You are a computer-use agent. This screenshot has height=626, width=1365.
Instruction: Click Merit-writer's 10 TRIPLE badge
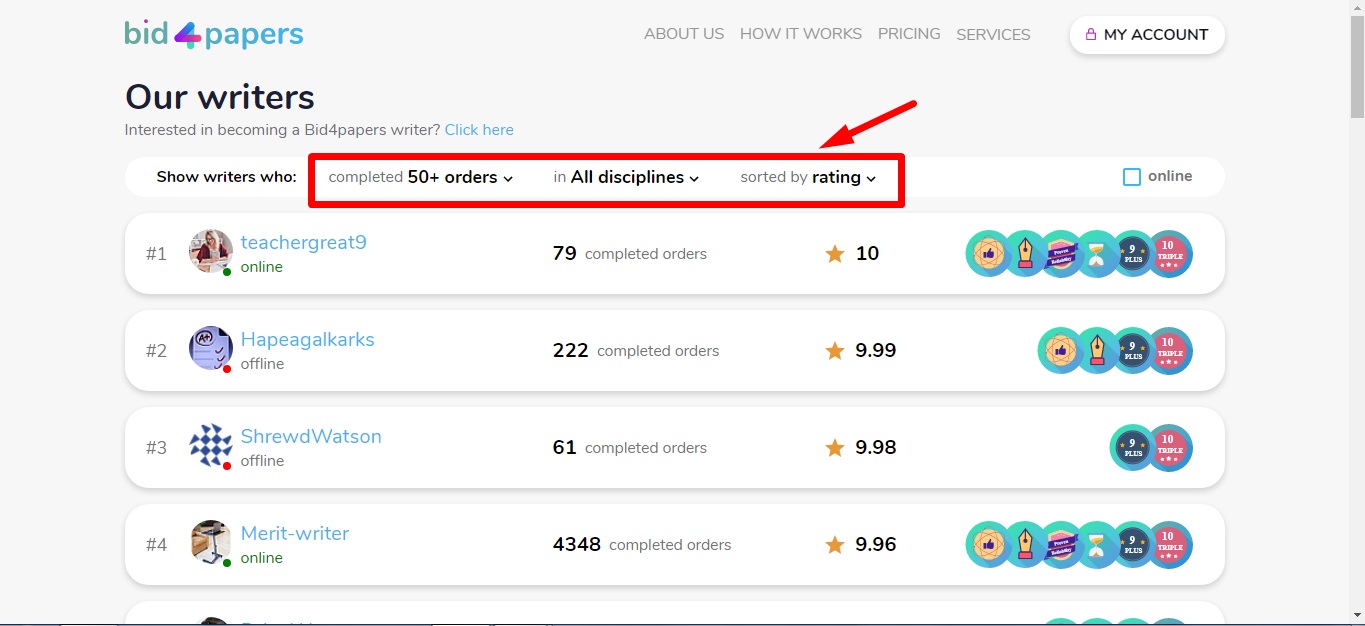coord(1169,545)
